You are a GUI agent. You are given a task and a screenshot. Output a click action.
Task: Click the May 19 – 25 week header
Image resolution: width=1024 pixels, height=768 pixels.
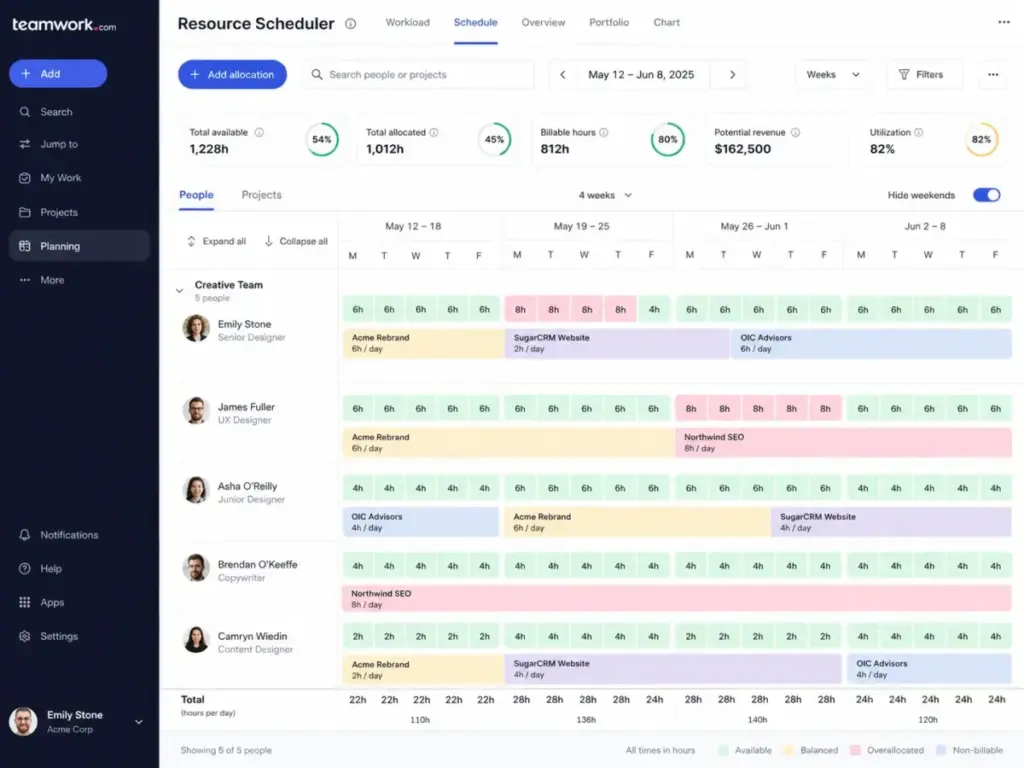click(581, 227)
